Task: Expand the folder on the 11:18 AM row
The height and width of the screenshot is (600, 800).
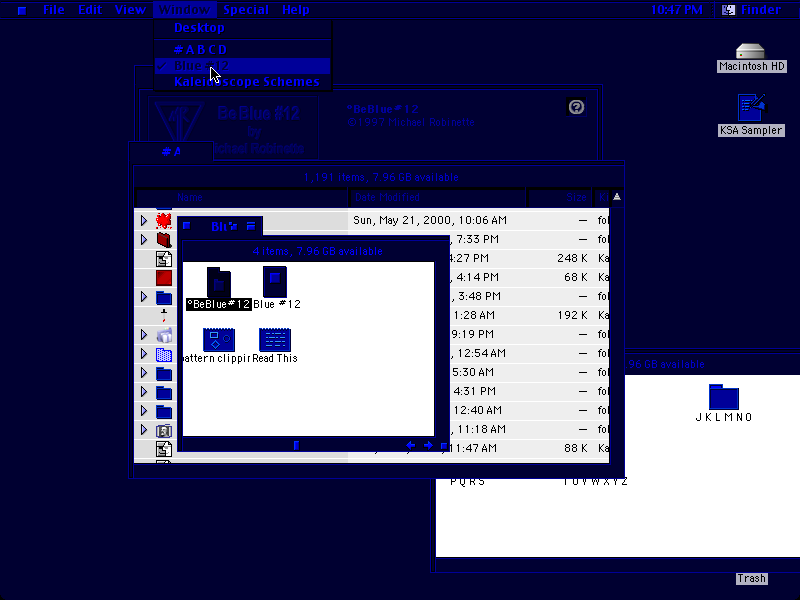Action: (x=144, y=430)
